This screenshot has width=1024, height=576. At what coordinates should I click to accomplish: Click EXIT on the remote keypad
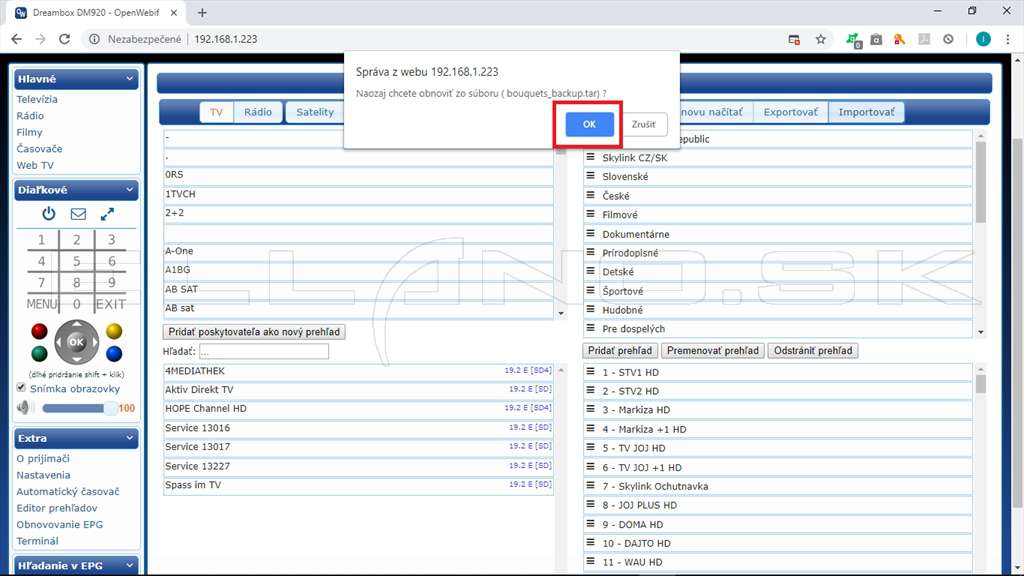(111, 304)
